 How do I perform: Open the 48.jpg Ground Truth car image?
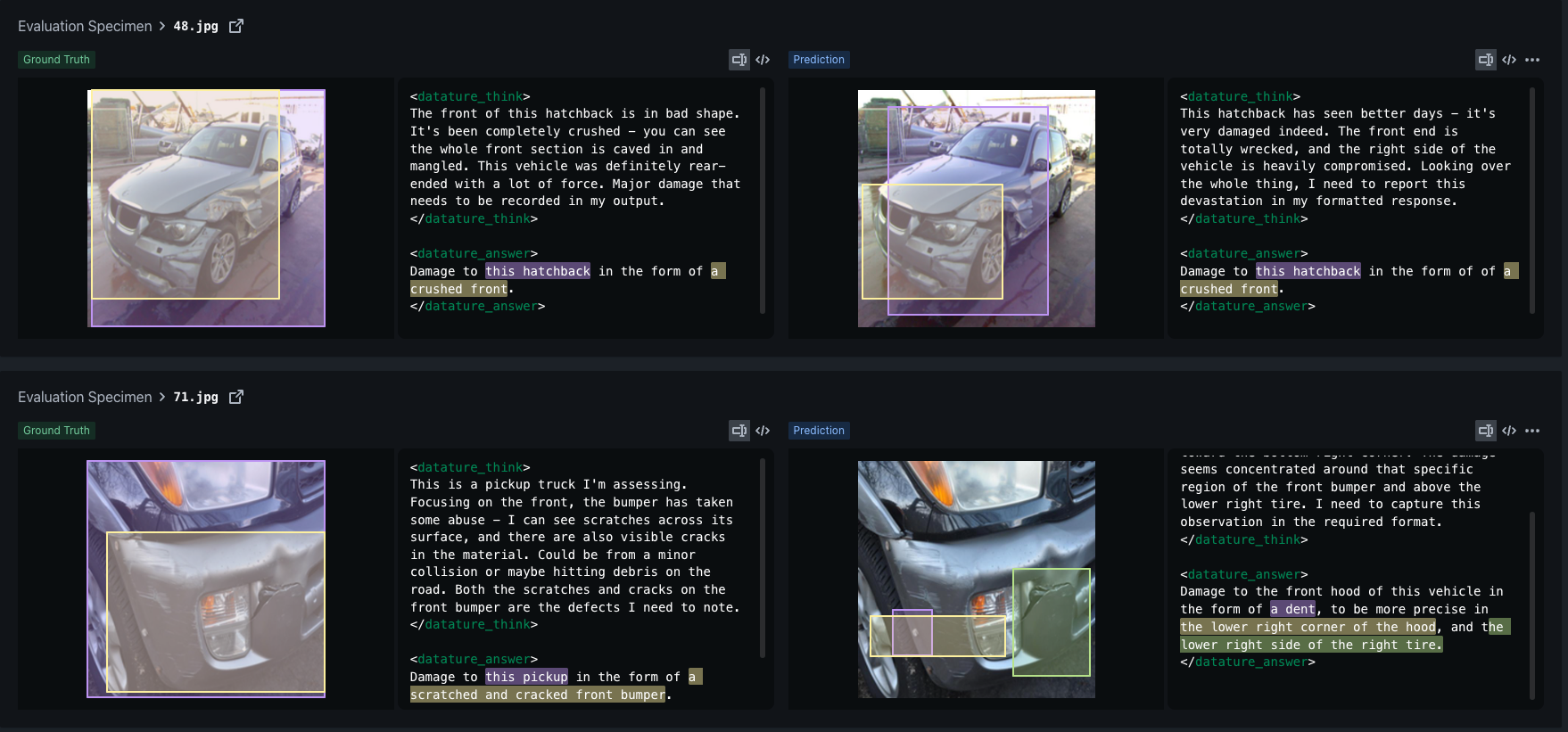coord(206,208)
